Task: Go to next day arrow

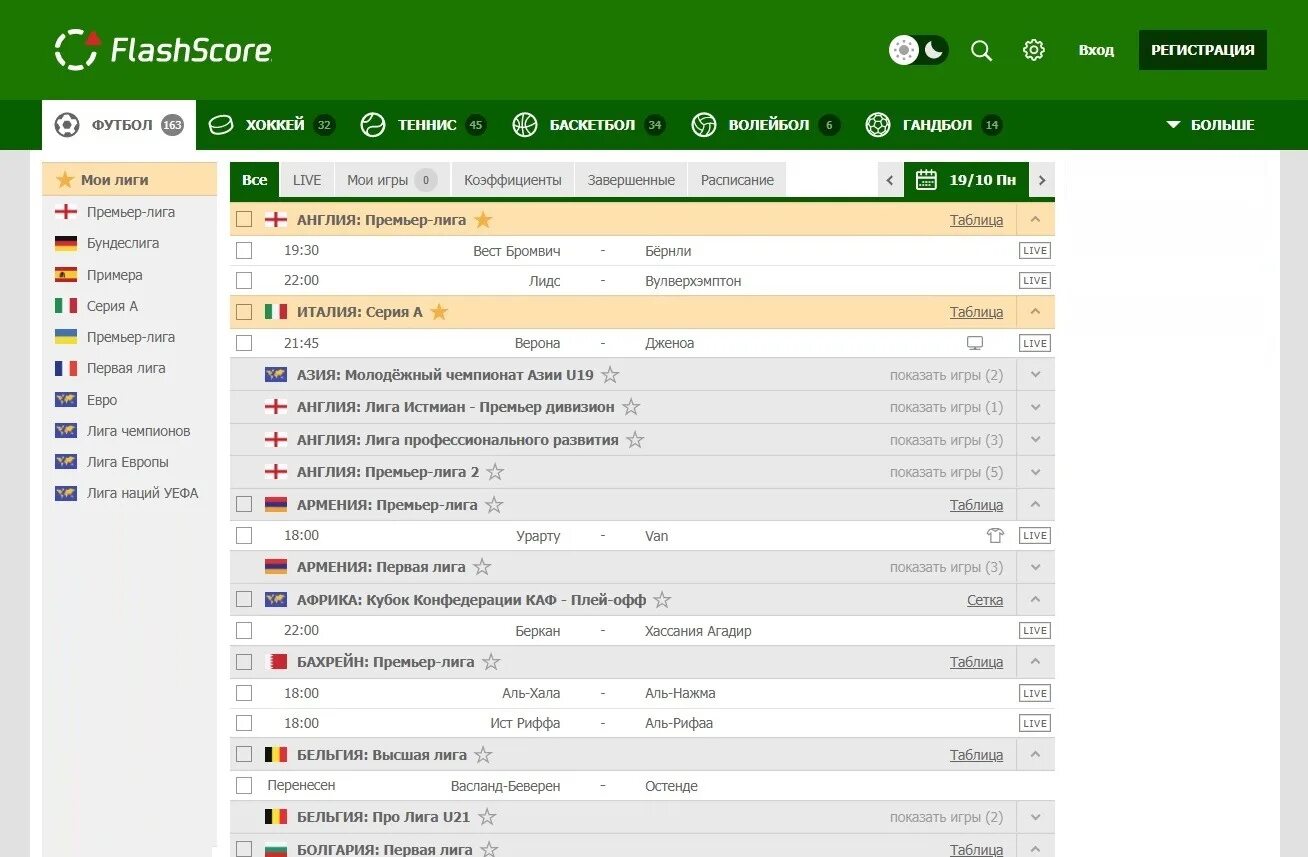Action: [x=1042, y=180]
